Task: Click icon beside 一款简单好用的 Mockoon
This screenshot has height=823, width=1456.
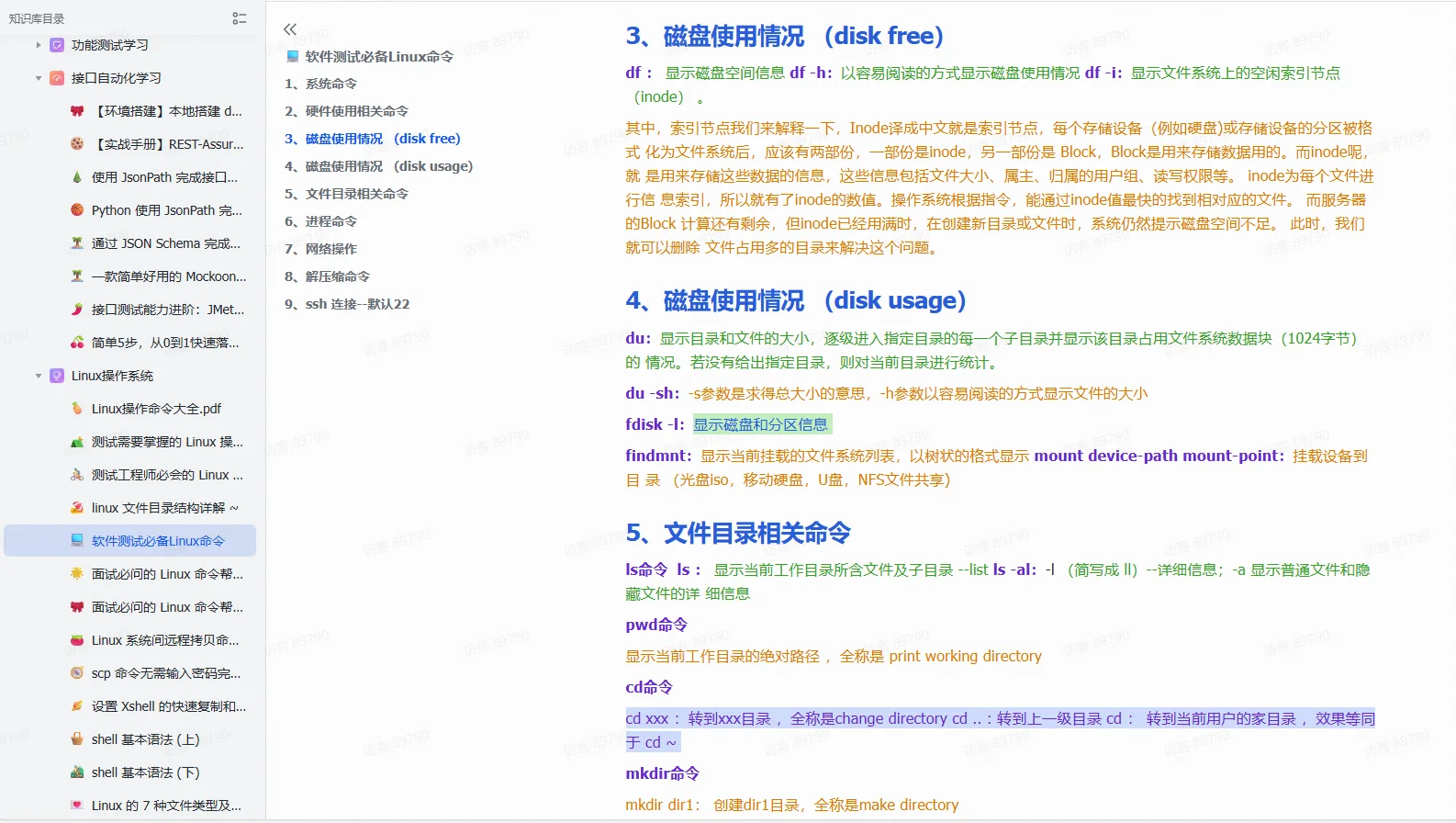Action: (77, 276)
